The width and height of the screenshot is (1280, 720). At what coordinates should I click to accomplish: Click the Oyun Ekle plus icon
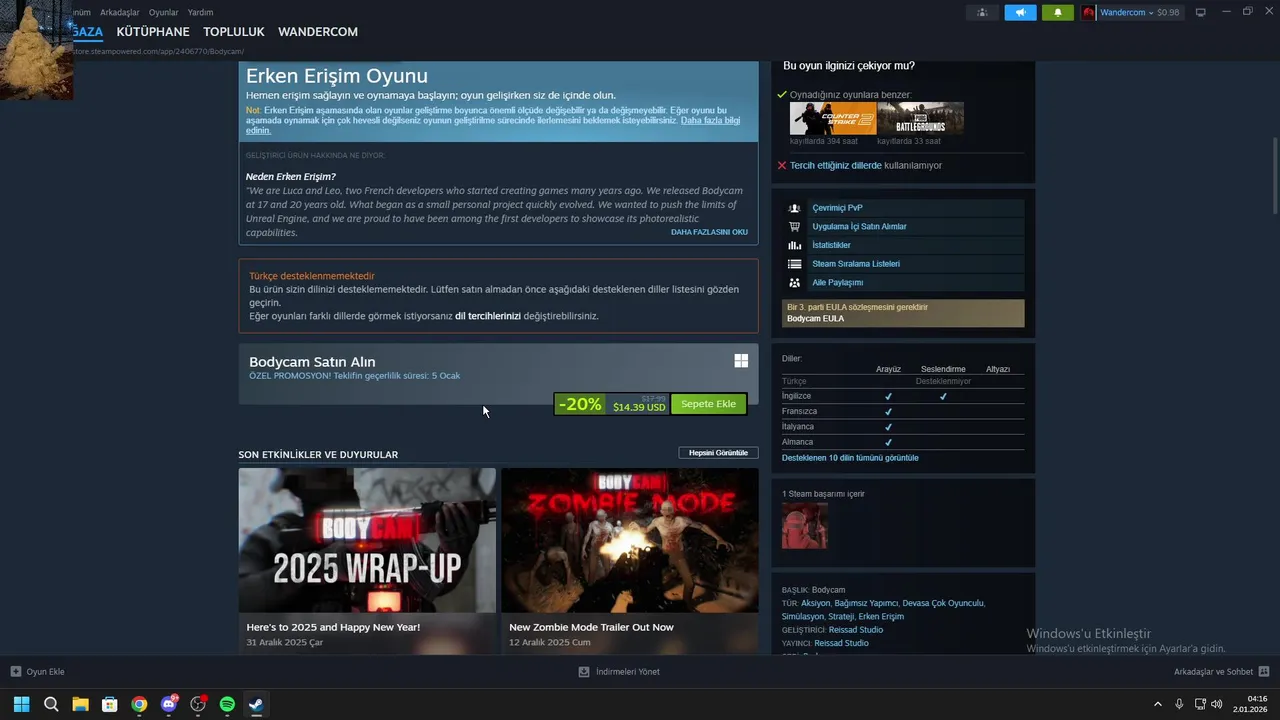coord(15,672)
